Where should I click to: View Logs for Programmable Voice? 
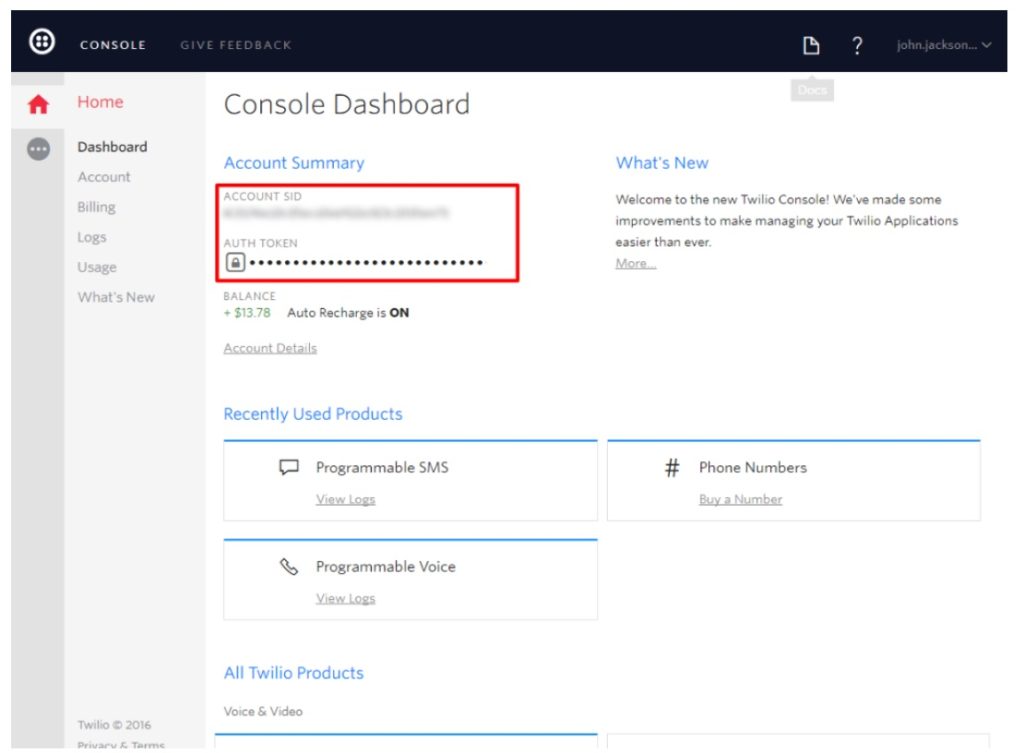point(345,598)
